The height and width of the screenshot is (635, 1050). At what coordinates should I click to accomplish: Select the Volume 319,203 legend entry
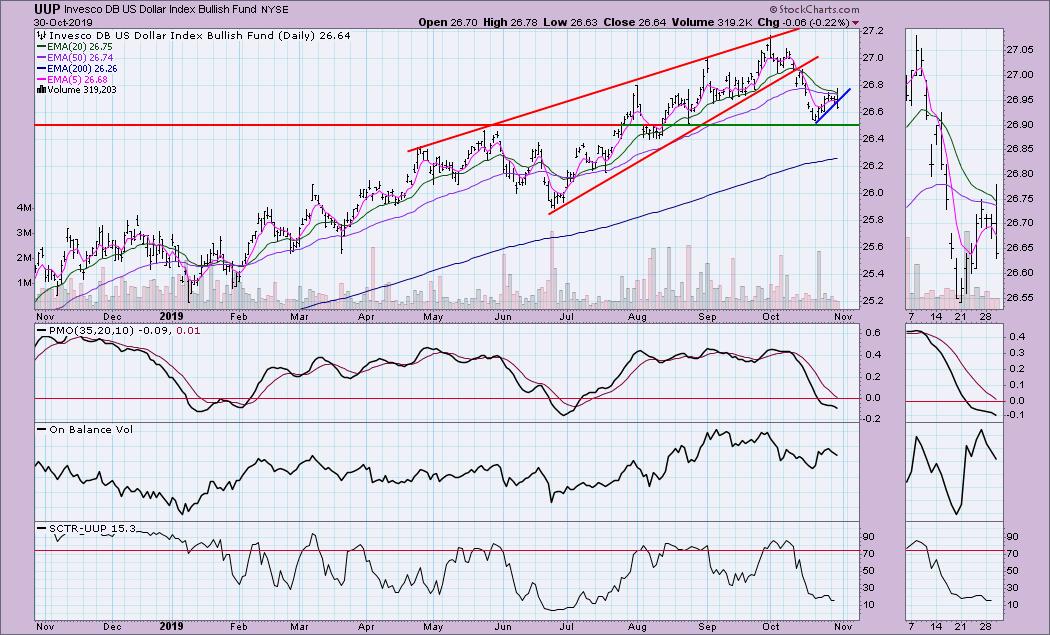click(82, 89)
